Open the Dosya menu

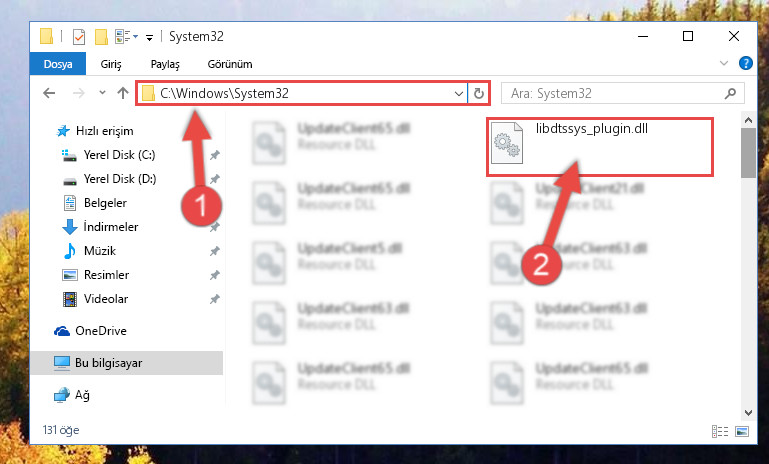pyautogui.click(x=58, y=64)
